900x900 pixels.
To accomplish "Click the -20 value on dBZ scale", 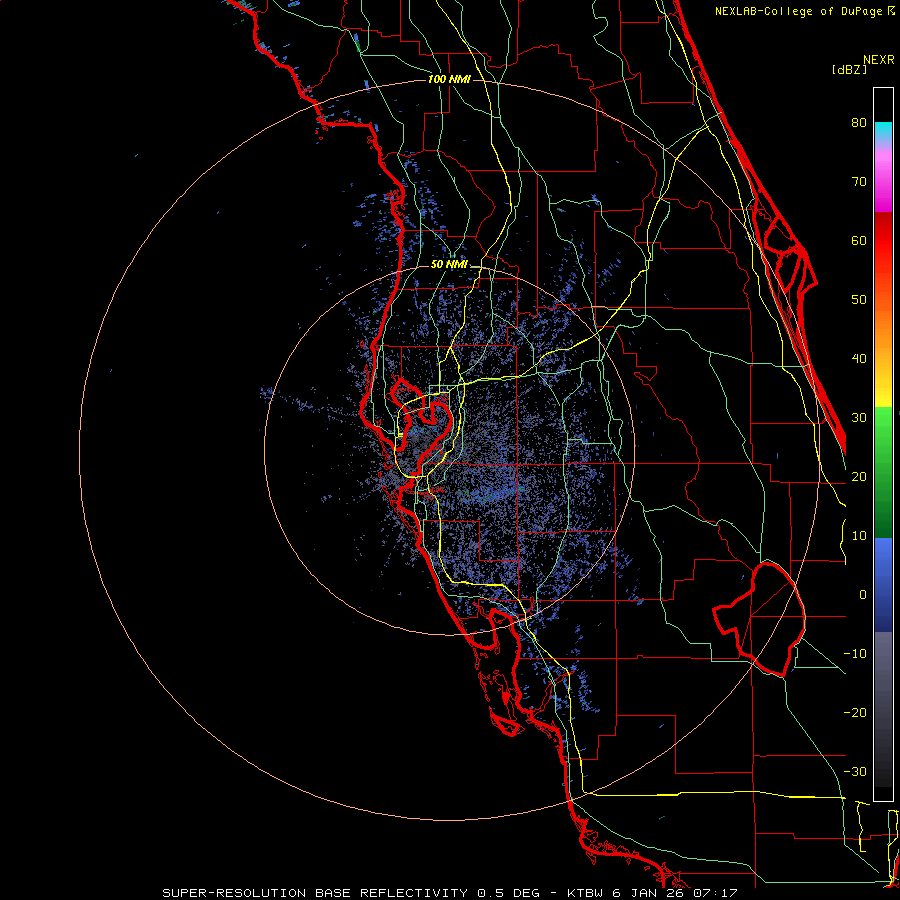I will (x=855, y=712).
